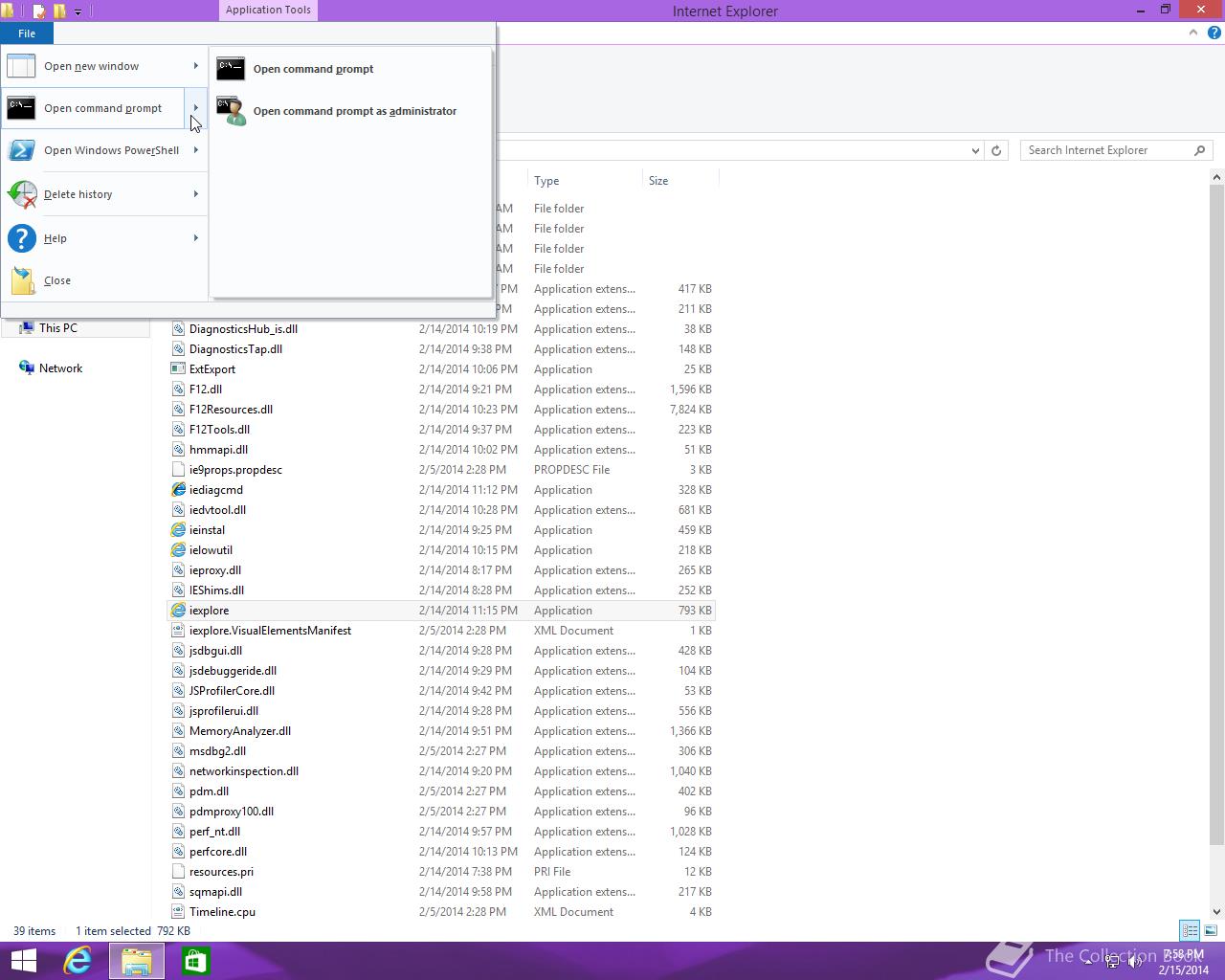
Task: Click the blue Help question mark icon in the File menu
Action: pos(21,238)
